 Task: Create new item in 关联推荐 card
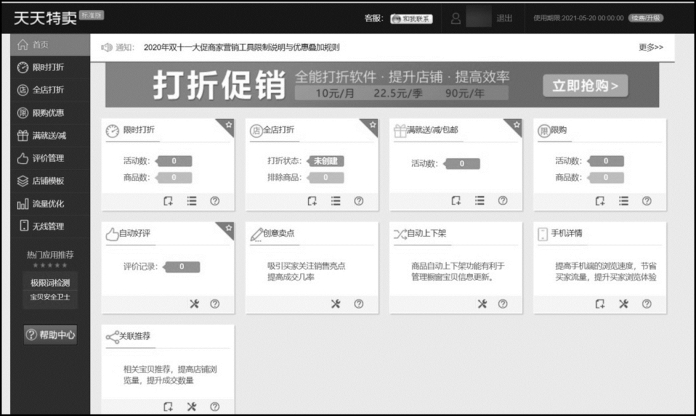[168, 407]
